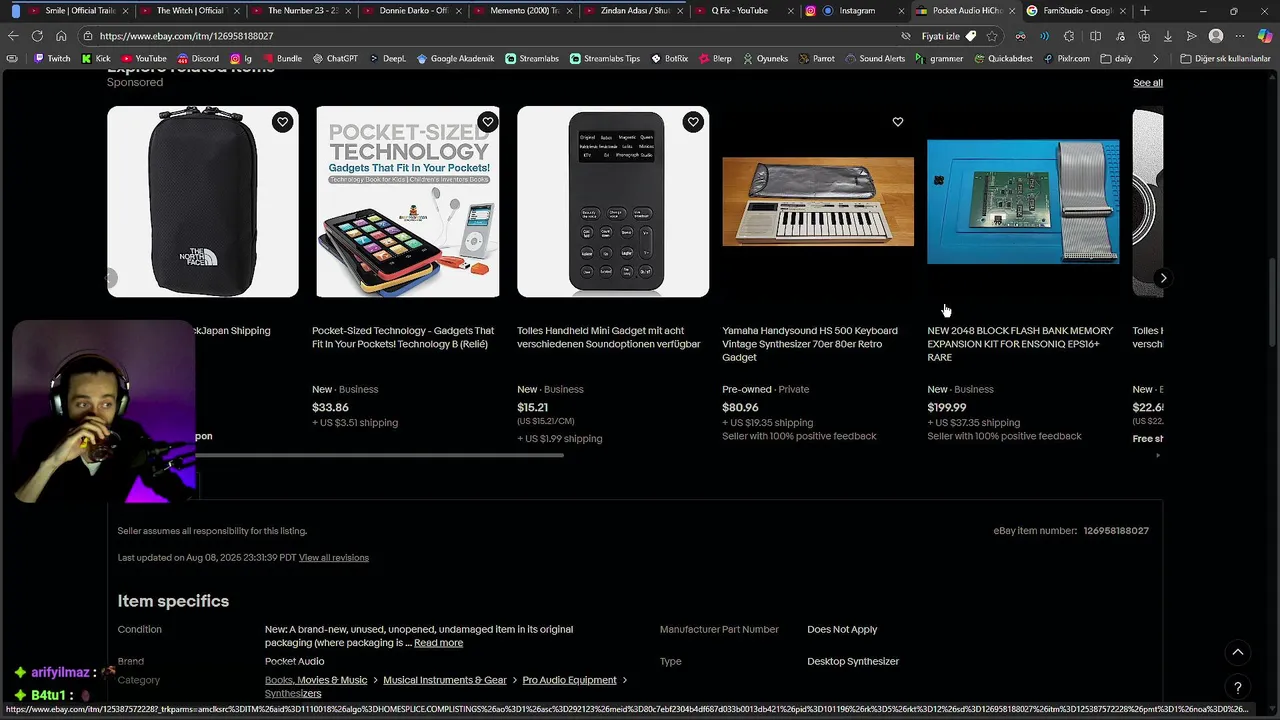Click the page vertical scrollbar
The height and width of the screenshot is (720, 1280).
click(x=1273, y=303)
